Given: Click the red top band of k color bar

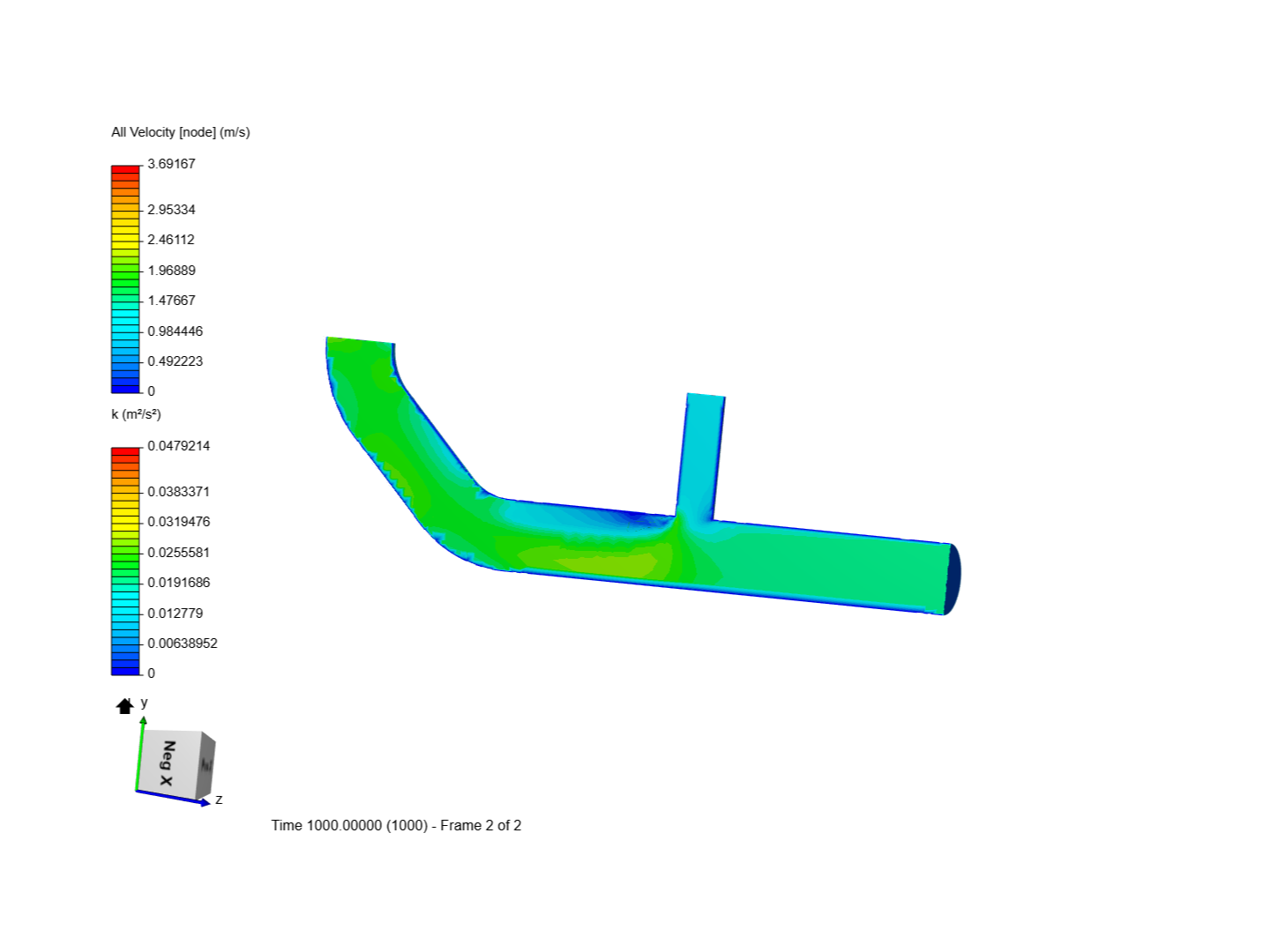Looking at the screenshot, I should 125,451.
